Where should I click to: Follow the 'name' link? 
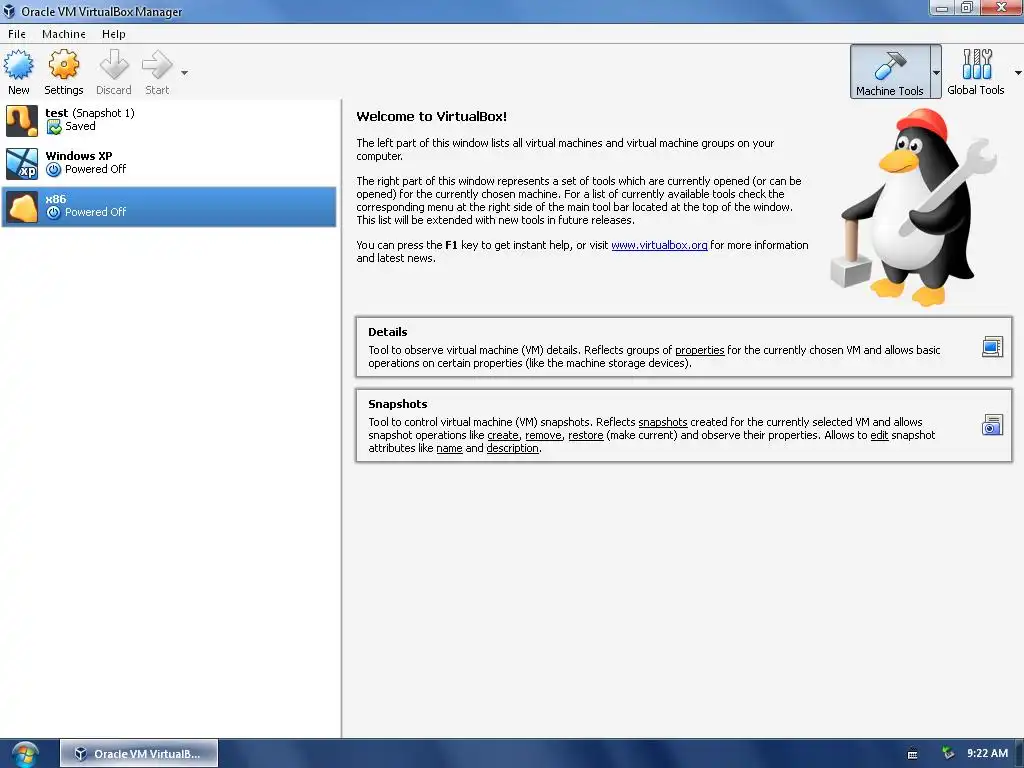[x=449, y=448]
